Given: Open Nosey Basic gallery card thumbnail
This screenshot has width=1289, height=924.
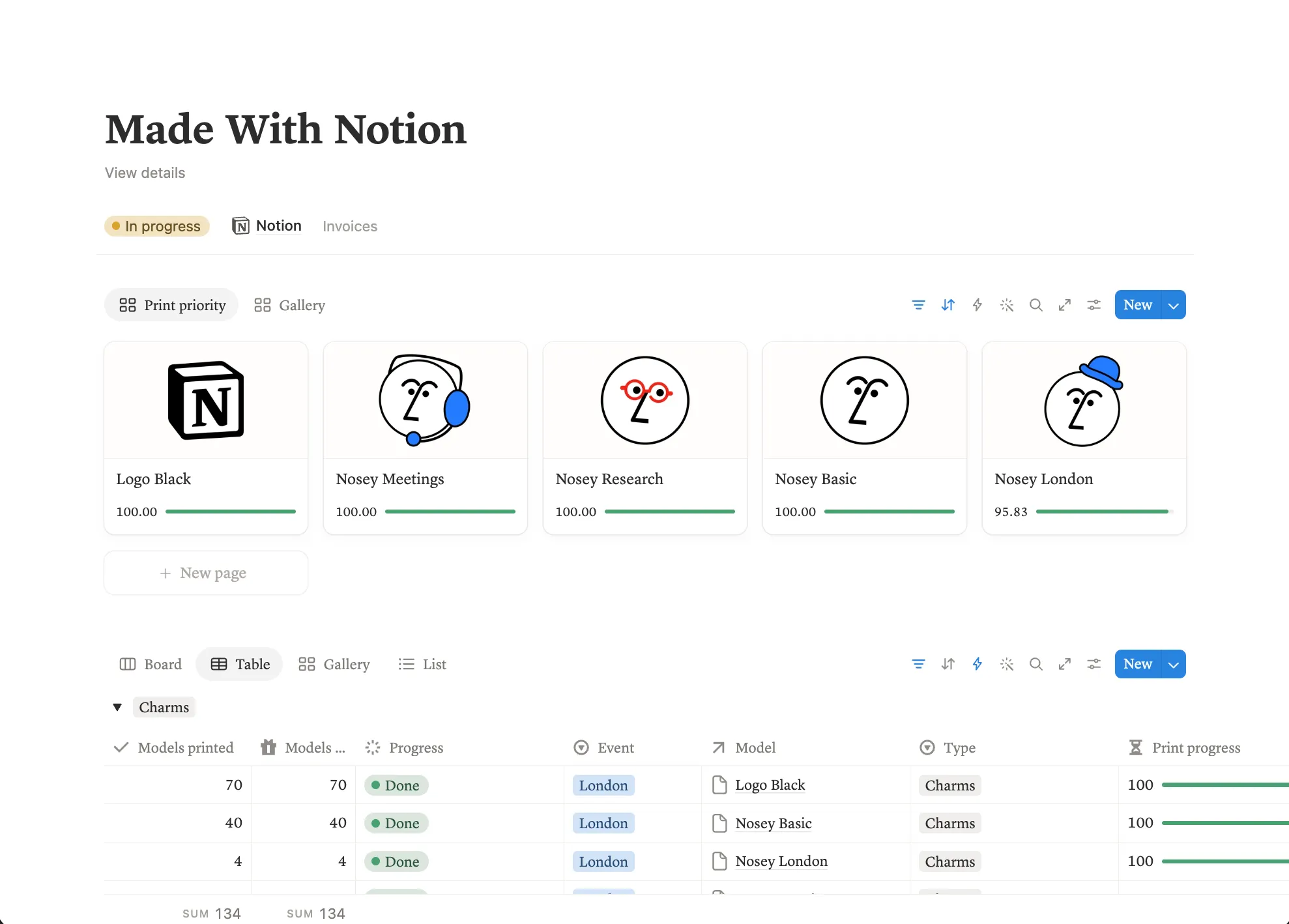Looking at the screenshot, I should tap(865, 401).
